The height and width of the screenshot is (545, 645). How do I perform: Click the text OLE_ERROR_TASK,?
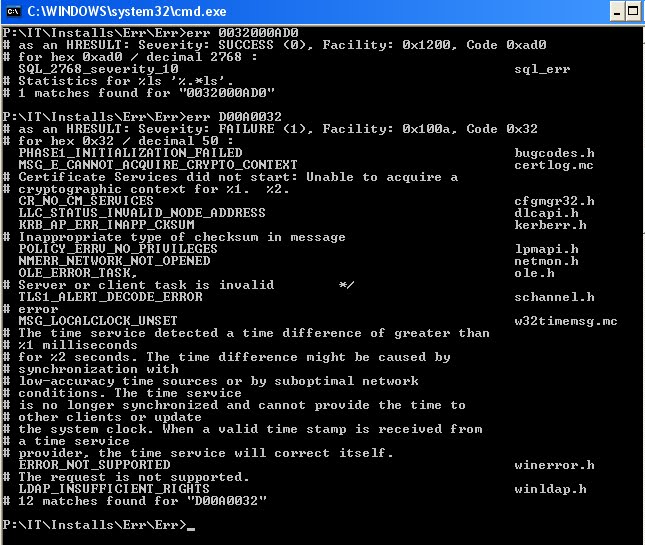coord(78,273)
